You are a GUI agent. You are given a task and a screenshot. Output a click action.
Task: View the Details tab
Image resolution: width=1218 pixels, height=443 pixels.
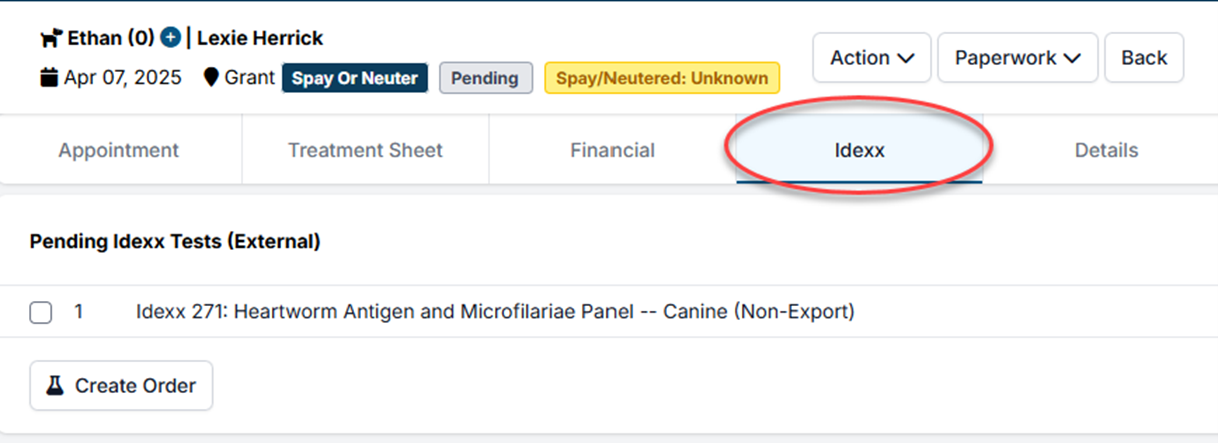click(1106, 151)
